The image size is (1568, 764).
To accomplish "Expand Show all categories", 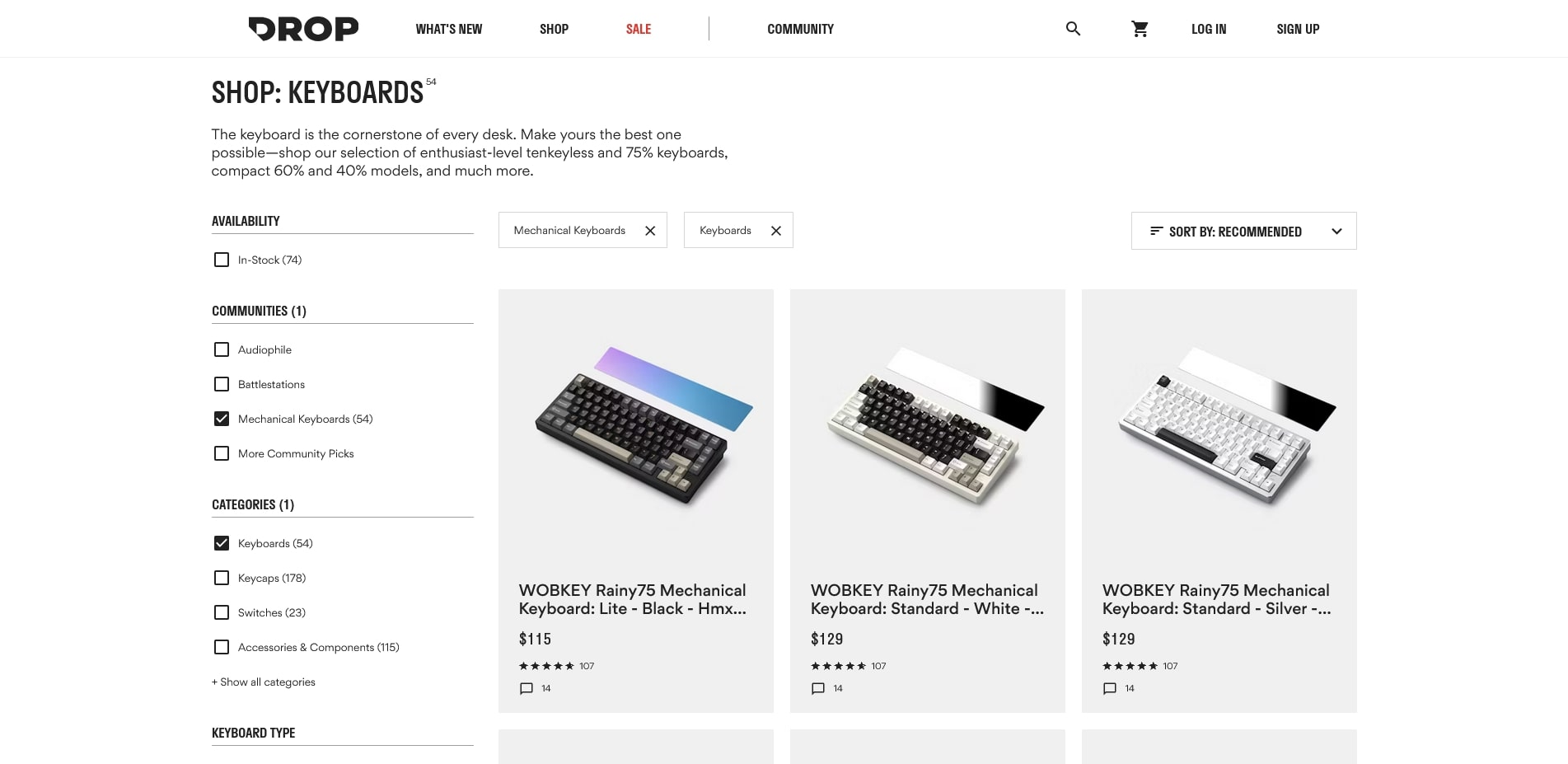I will 264,682.
